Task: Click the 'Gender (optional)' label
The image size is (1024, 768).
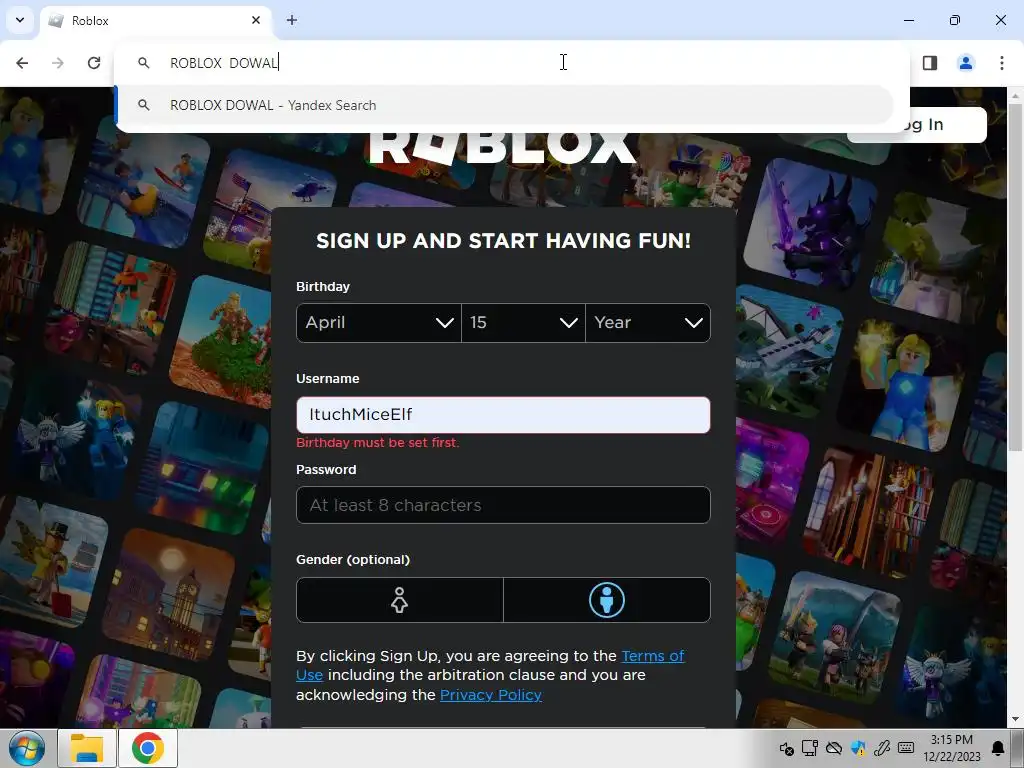Action: pos(353,560)
